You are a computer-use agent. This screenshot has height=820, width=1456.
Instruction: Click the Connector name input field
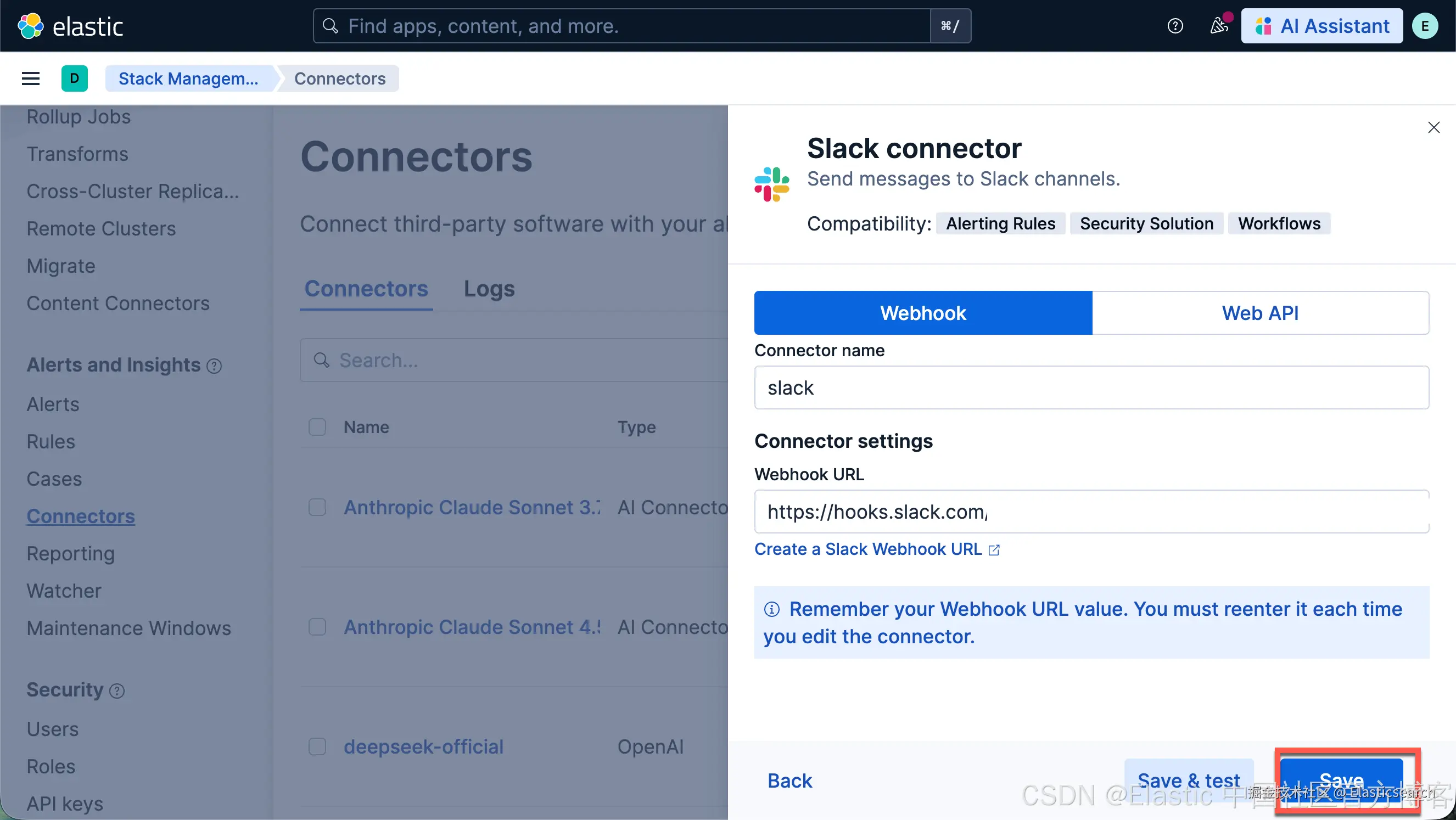(1091, 388)
